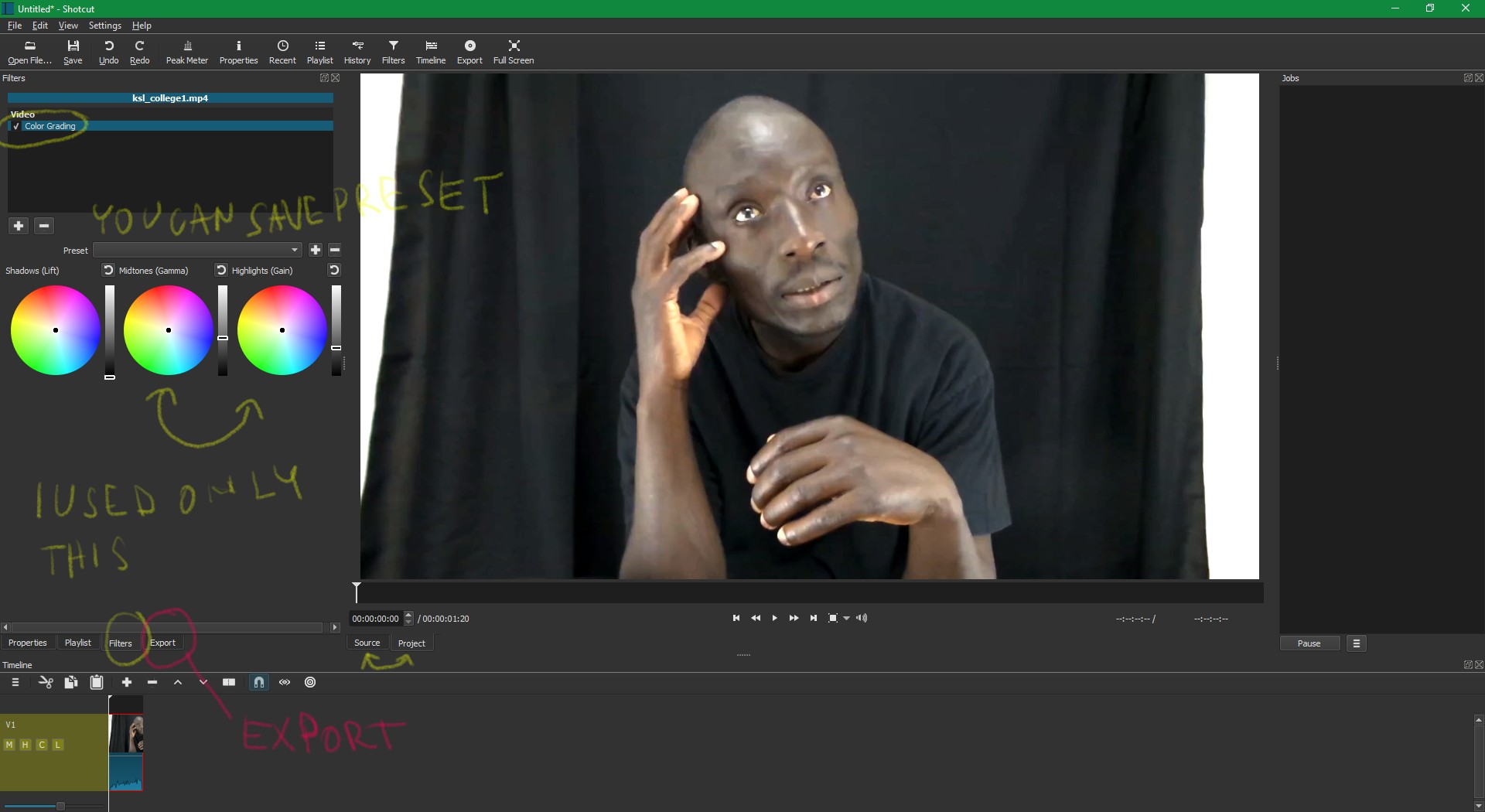Lock track V1 with the L button
This screenshot has width=1485, height=812.
(58, 745)
